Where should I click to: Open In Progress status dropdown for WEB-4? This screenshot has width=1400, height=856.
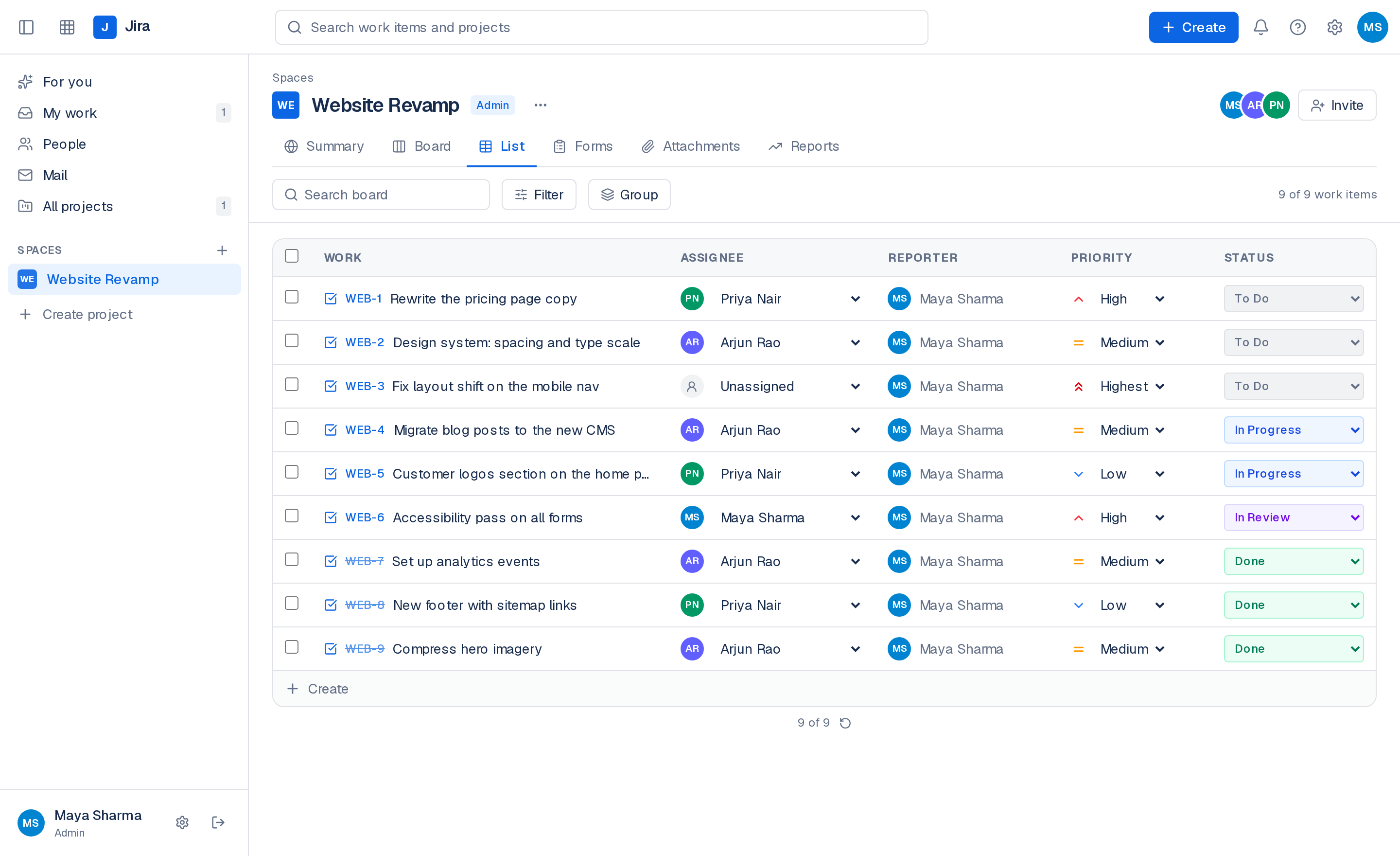point(1294,430)
